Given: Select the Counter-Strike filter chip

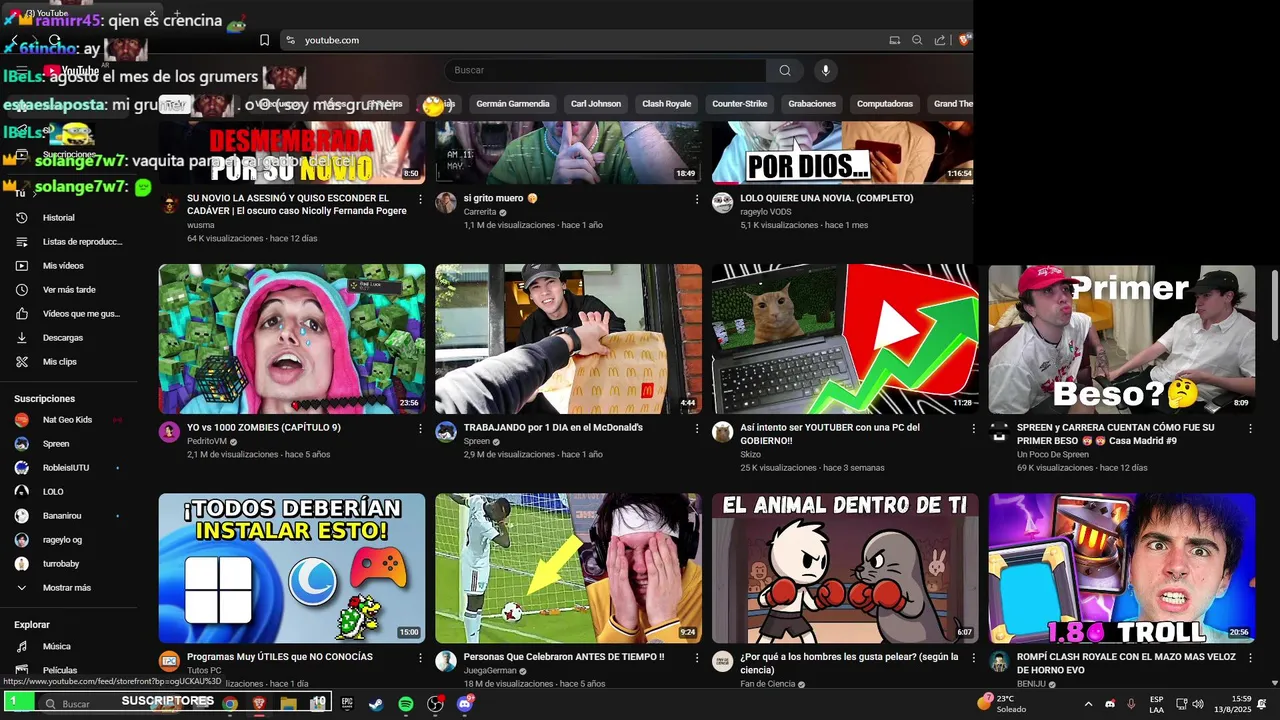Looking at the screenshot, I should (x=740, y=104).
